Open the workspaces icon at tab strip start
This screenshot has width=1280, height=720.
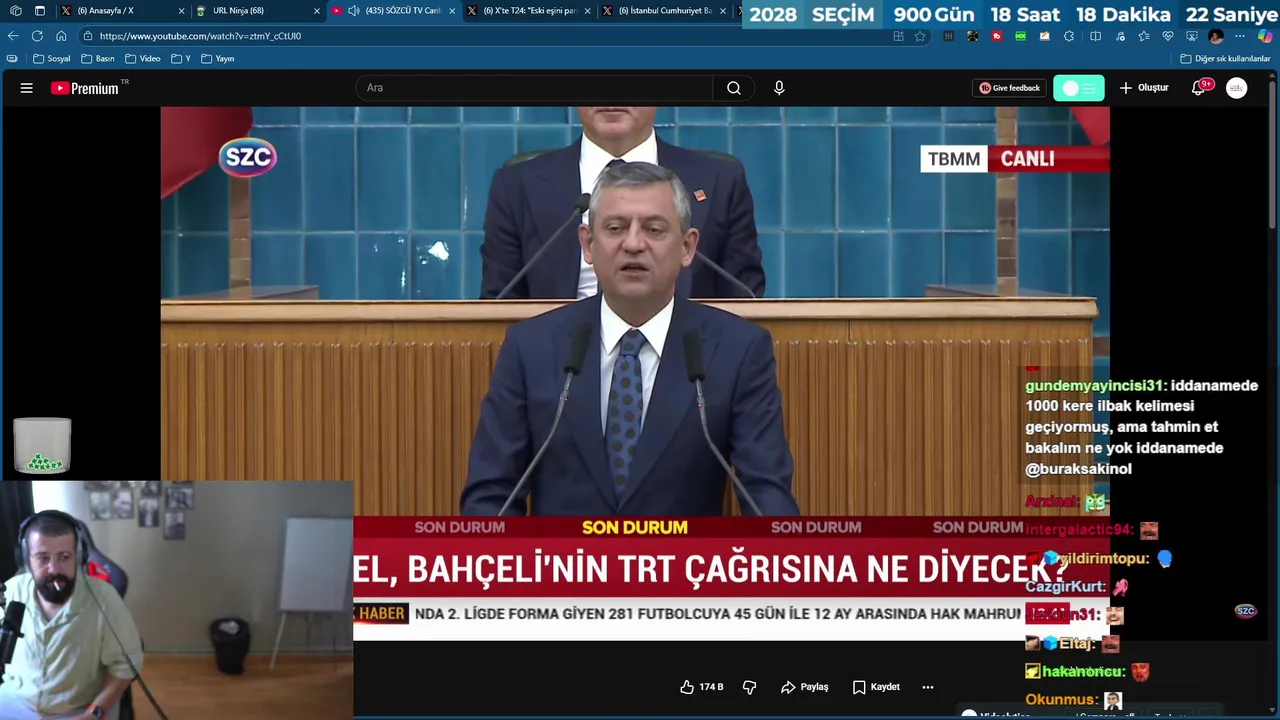pos(15,11)
